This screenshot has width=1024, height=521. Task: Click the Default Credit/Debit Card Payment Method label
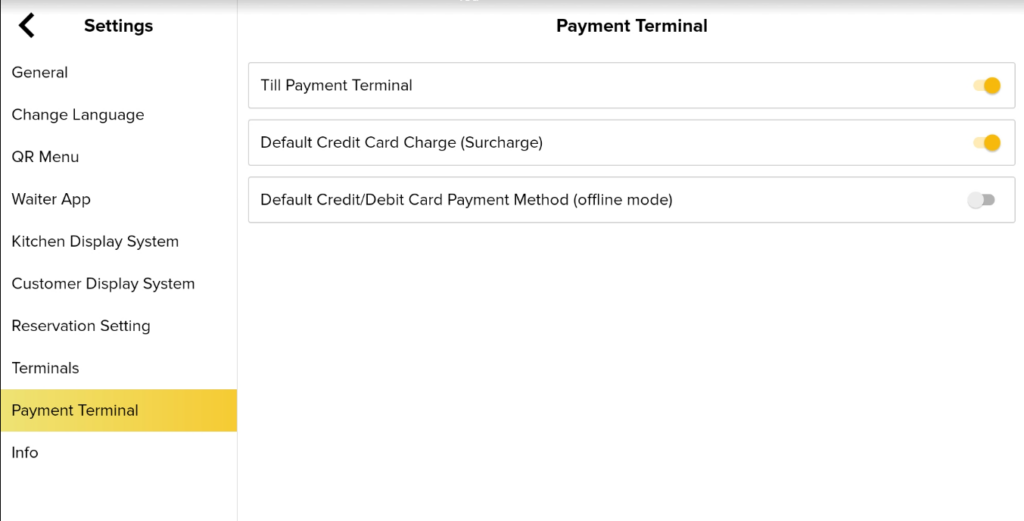click(x=466, y=200)
